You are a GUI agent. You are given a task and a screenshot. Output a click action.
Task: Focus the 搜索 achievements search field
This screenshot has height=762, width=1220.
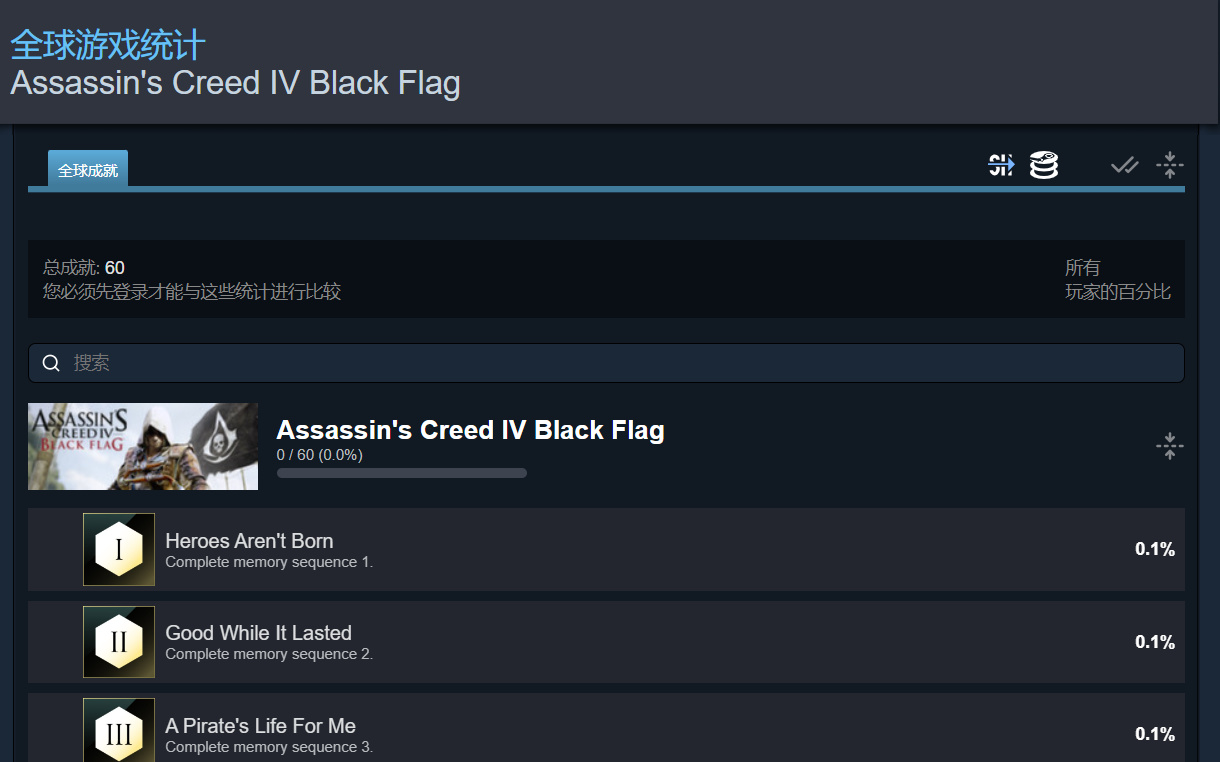click(606, 363)
